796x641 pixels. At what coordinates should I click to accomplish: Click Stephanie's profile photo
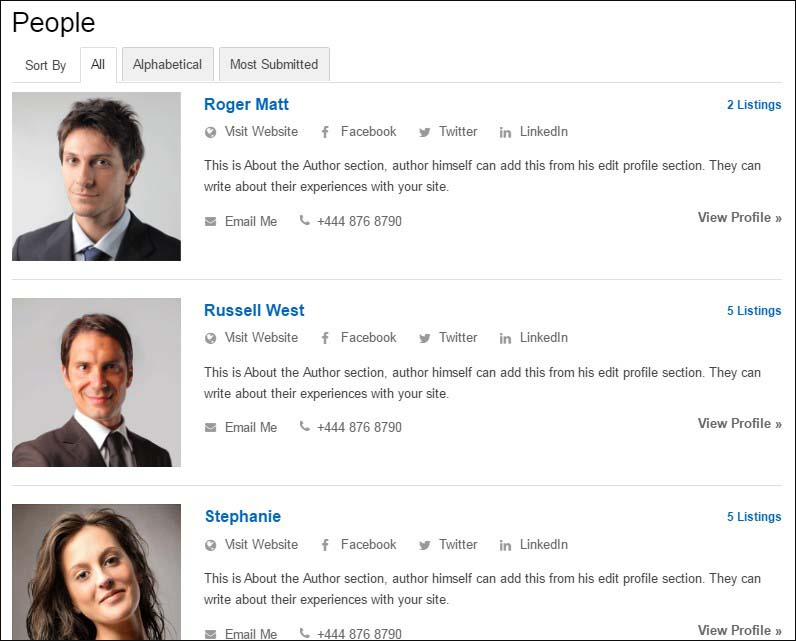click(x=96, y=572)
